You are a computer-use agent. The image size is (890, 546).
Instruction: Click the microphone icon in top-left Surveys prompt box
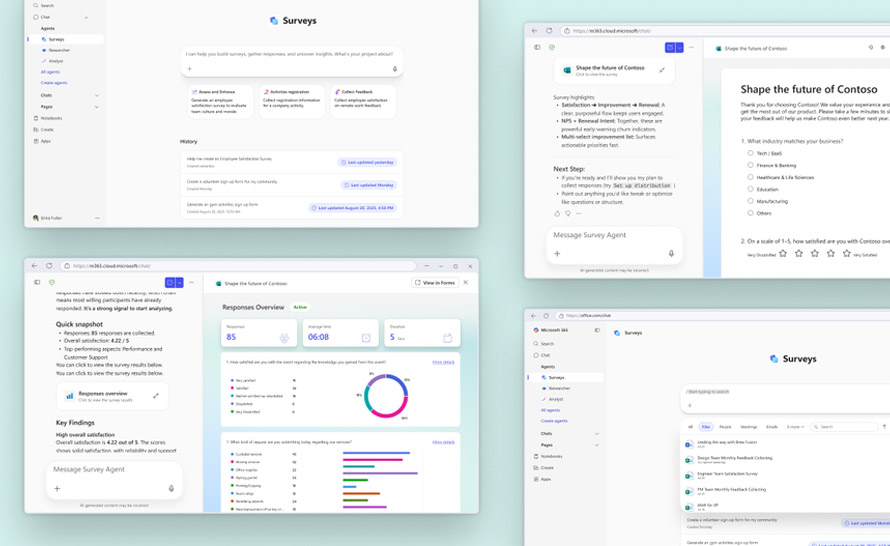tap(395, 69)
